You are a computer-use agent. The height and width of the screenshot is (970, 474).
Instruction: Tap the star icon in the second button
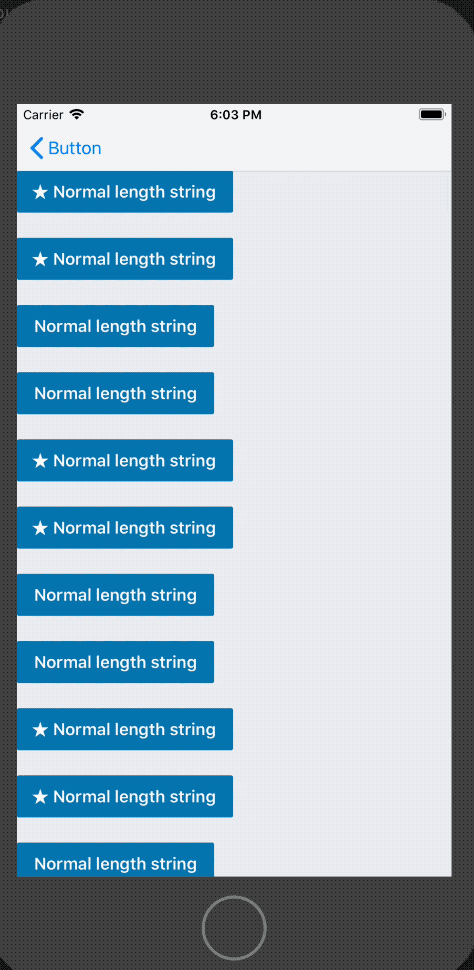(x=40, y=259)
